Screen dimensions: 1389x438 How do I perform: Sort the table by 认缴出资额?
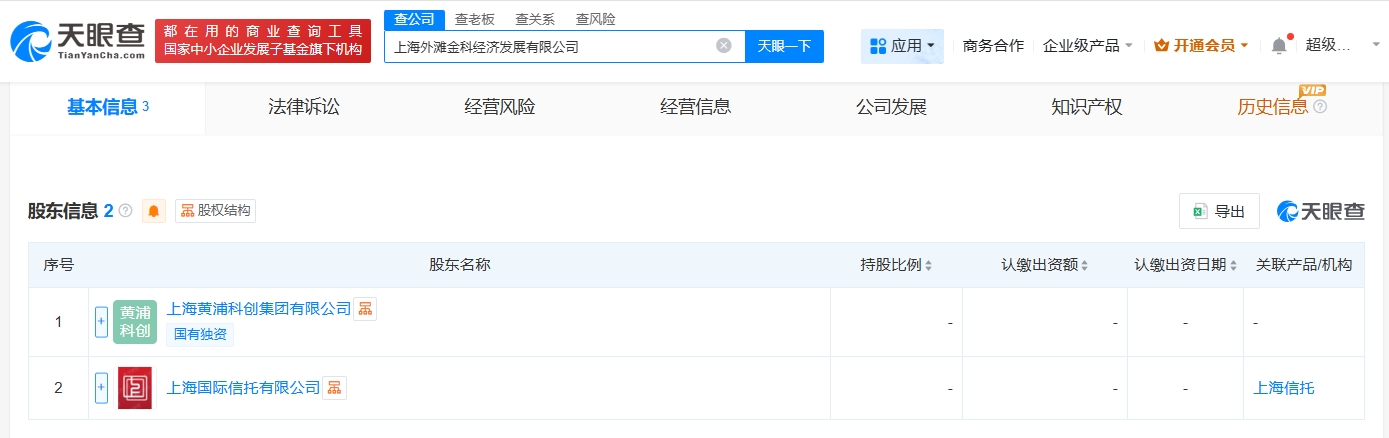[1045, 265]
